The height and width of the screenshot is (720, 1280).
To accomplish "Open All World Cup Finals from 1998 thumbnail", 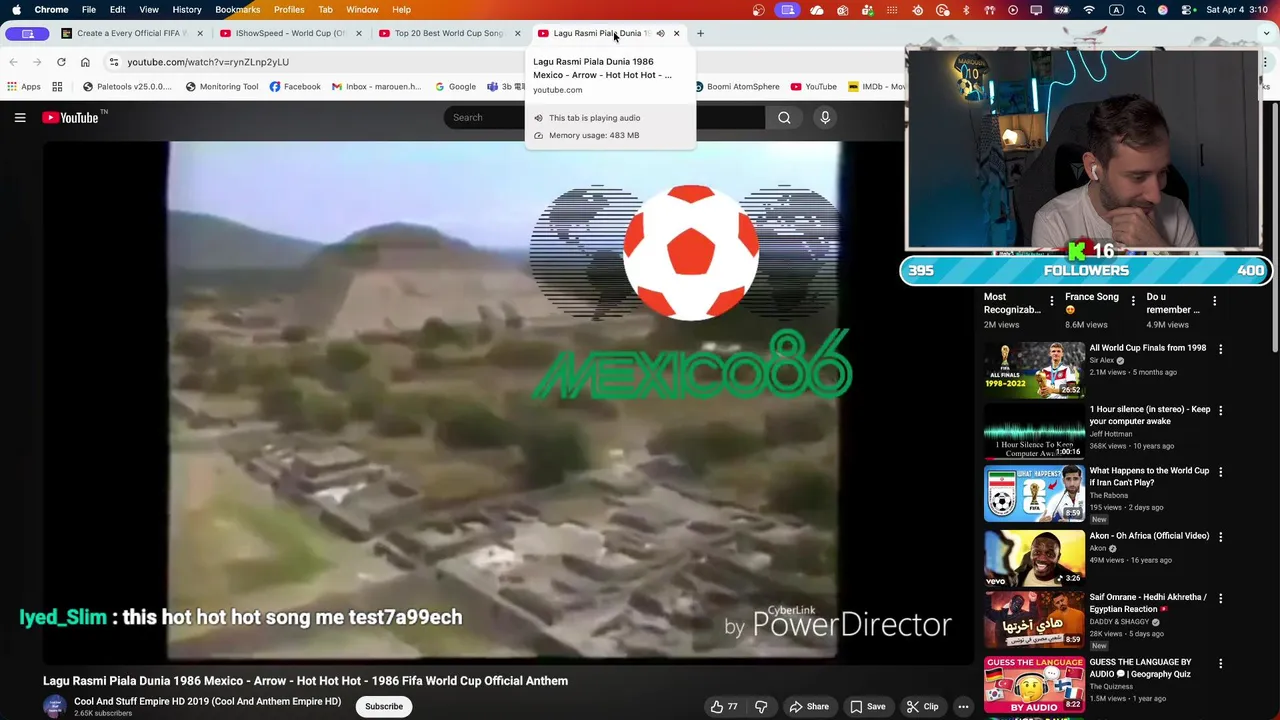I will 1034,369.
